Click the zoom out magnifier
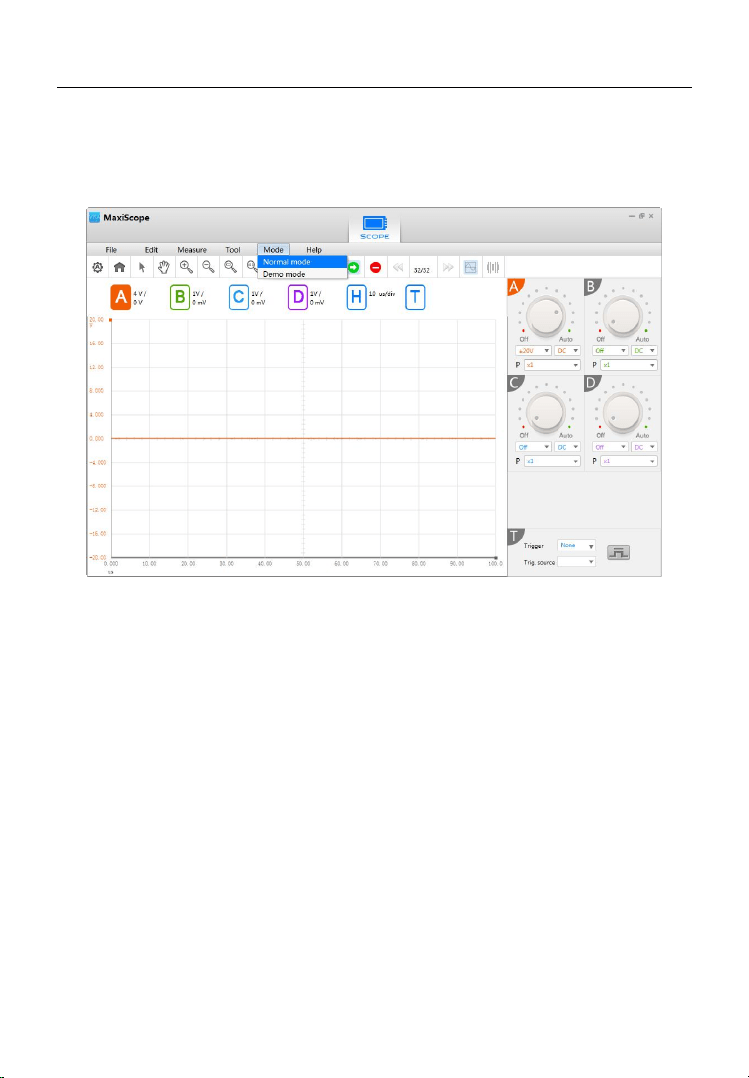This screenshot has height=1078, width=749. tap(208, 267)
